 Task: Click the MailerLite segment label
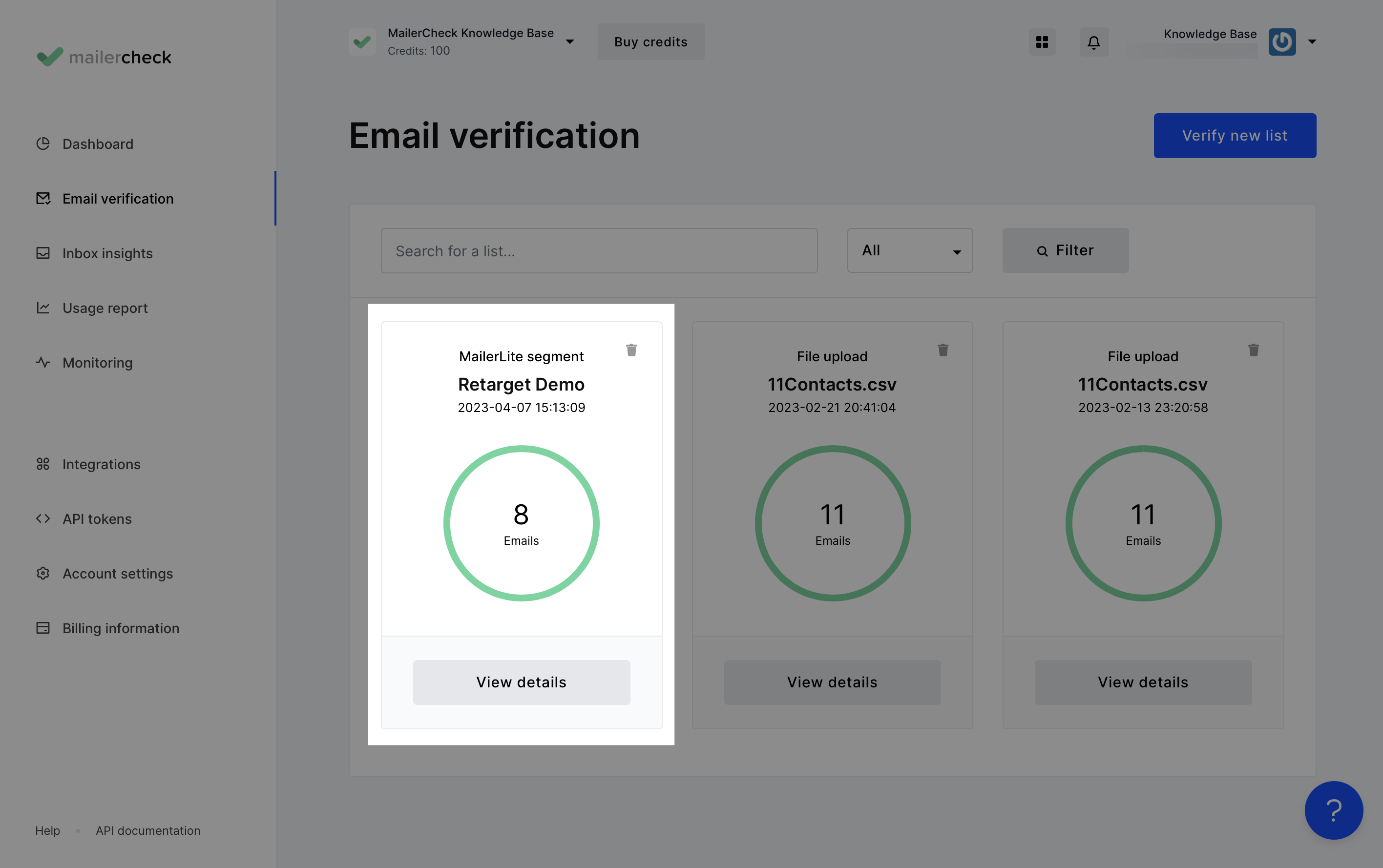[521, 356]
